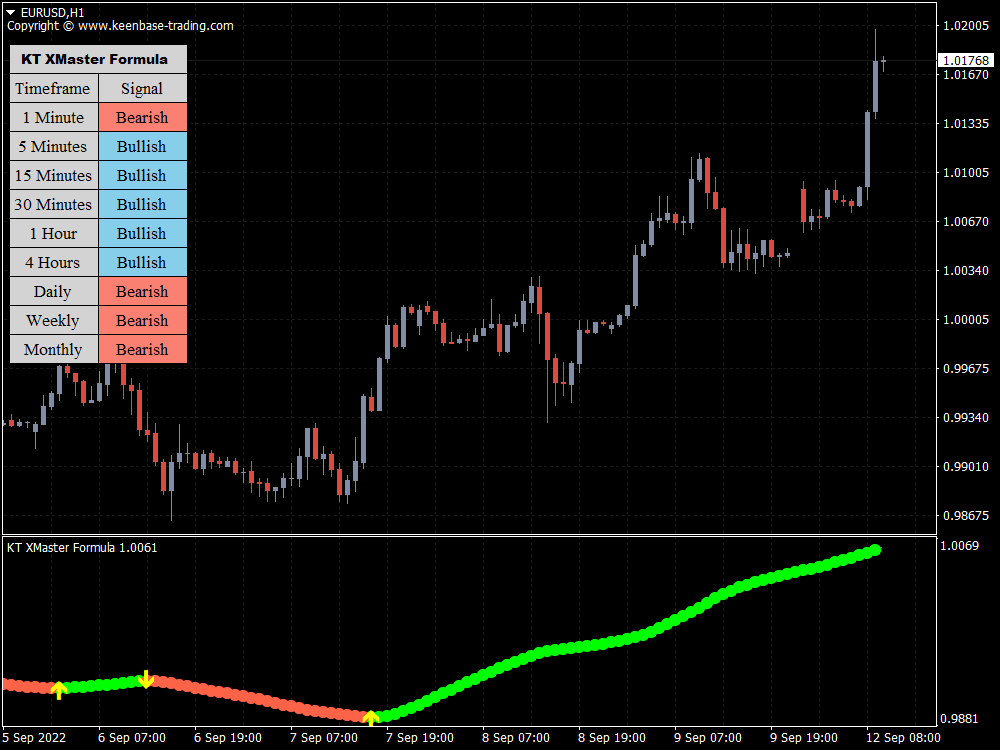Click the KT XMaster Formula 1.0061 indicator label
This screenshot has height=750, width=1000.
[x=82, y=548]
